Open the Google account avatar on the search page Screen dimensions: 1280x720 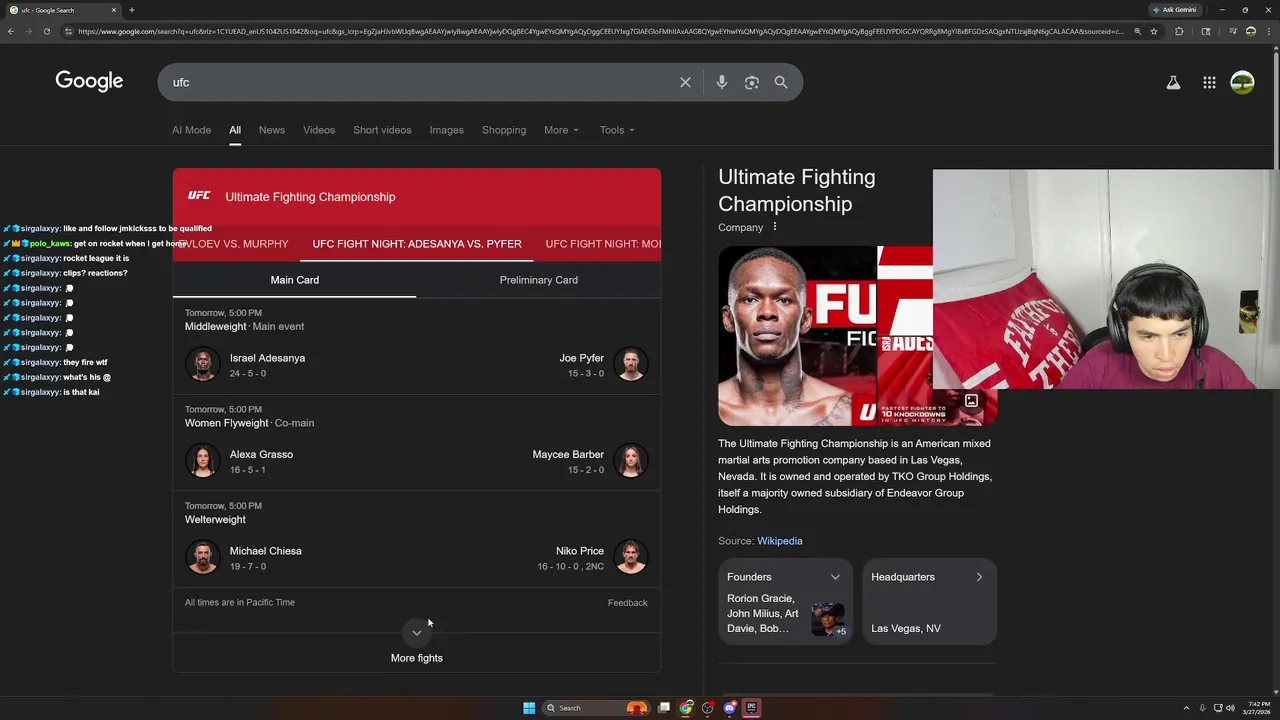coord(1242,82)
